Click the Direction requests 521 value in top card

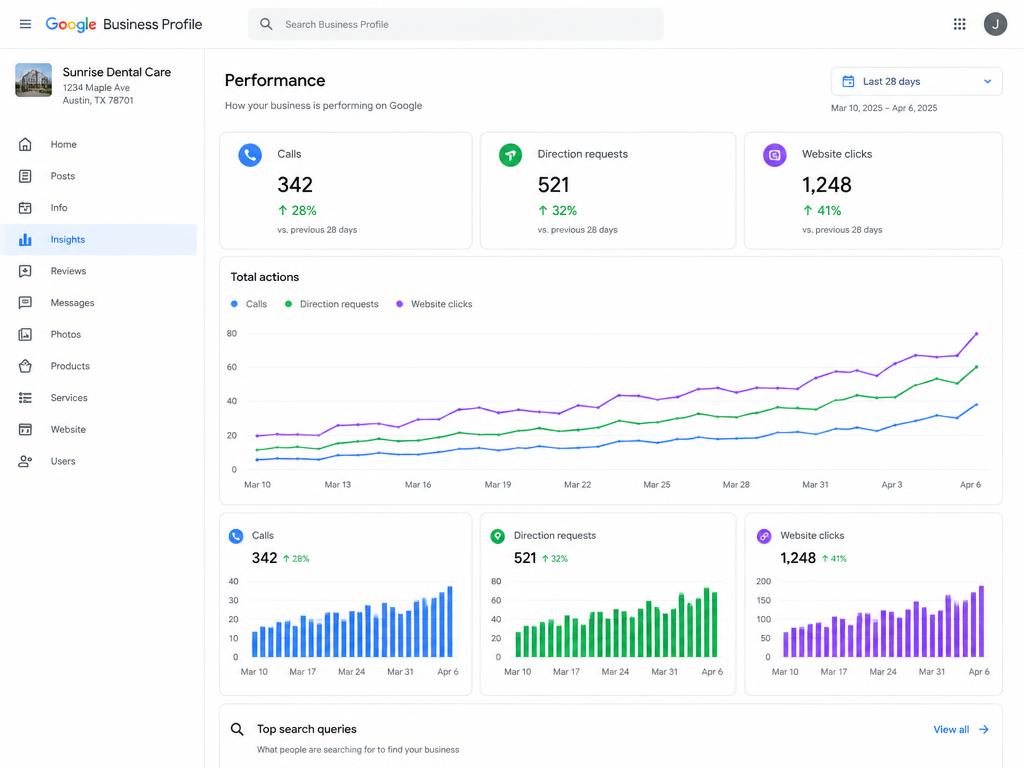coord(554,185)
